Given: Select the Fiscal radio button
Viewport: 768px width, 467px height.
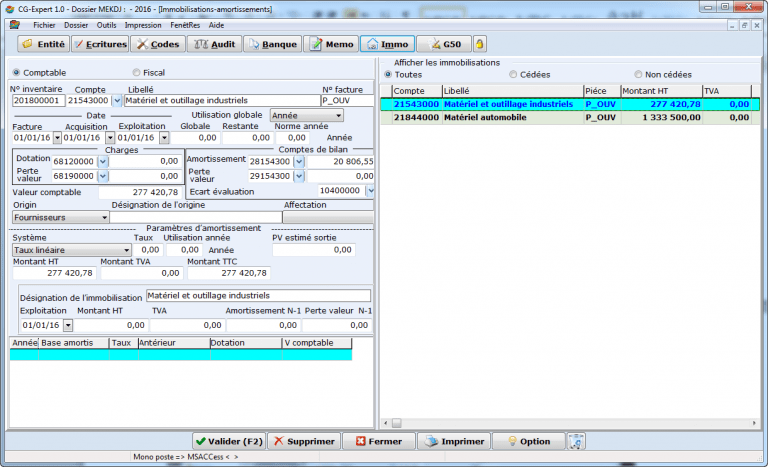Looking at the screenshot, I should [136, 73].
